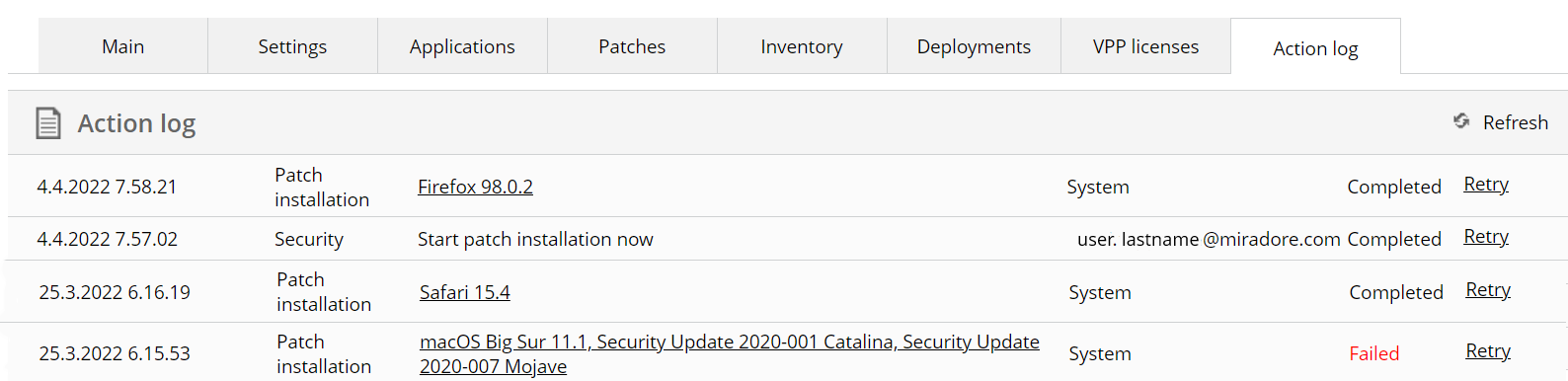
Task: Open the Applications tab
Action: 462,46
